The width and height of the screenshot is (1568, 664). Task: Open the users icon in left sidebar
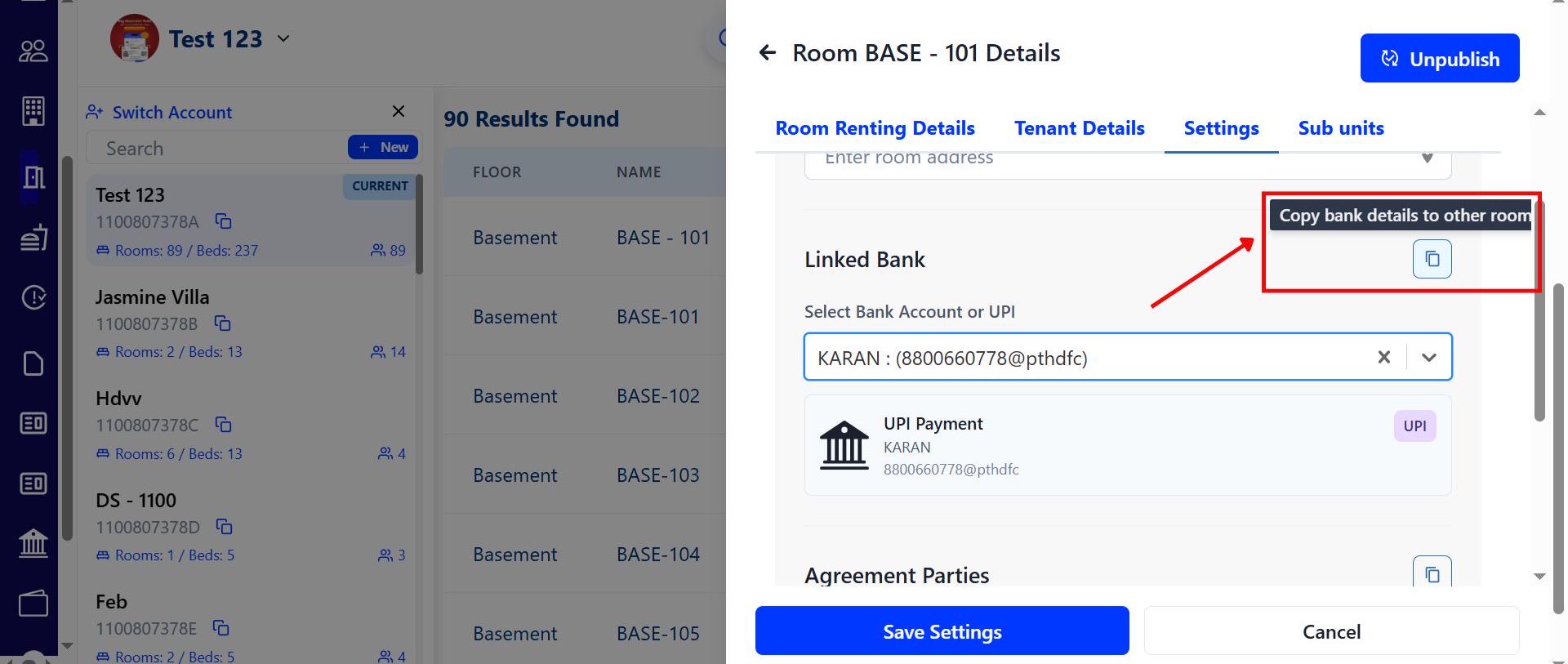point(33,51)
